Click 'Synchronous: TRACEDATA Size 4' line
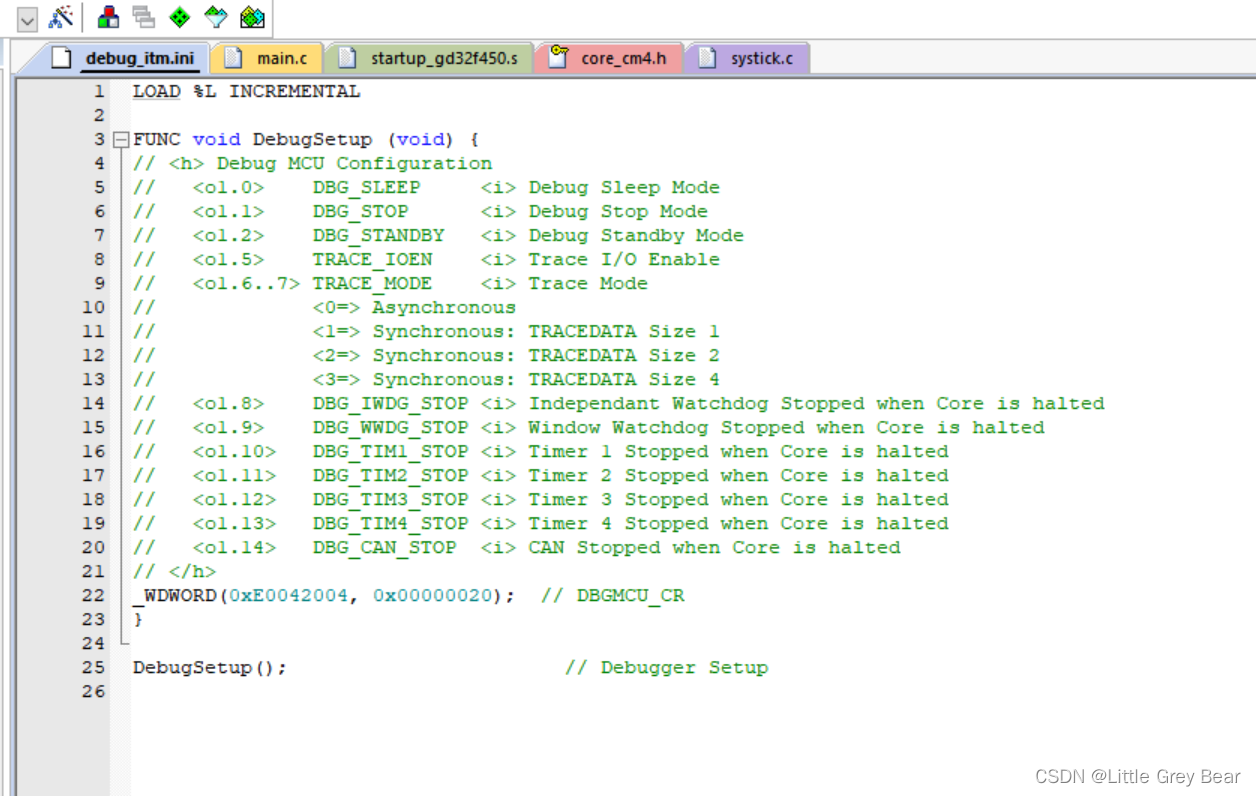The image size is (1256, 796). [426, 379]
